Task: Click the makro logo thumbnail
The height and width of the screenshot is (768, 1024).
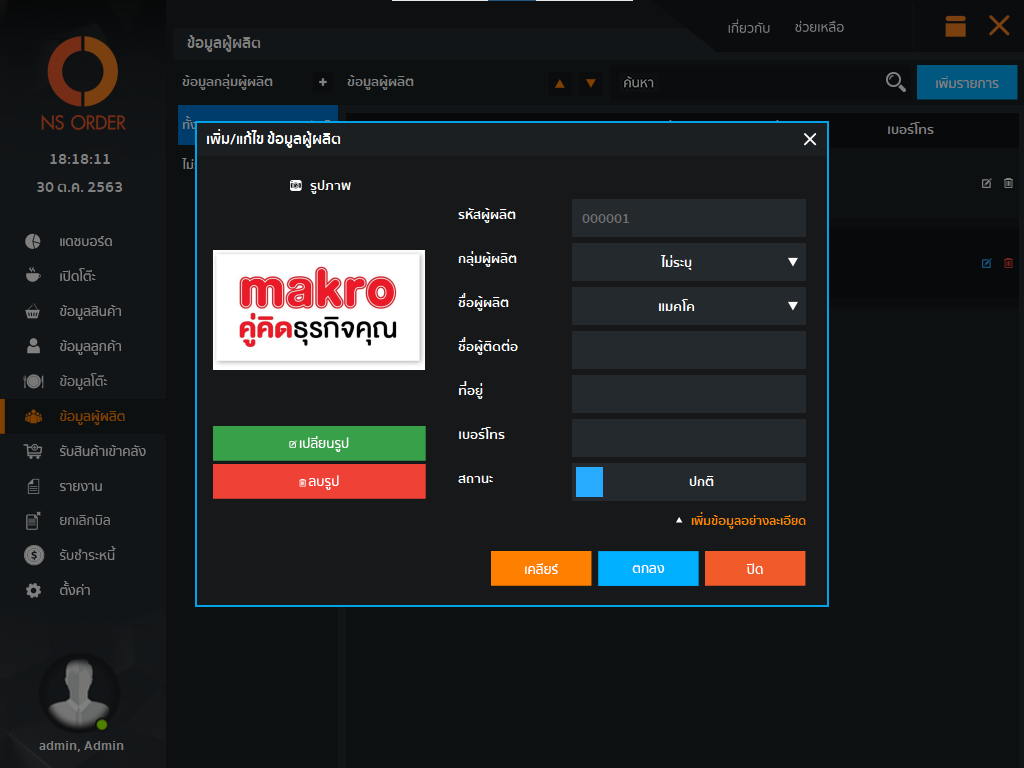Action: pos(319,310)
